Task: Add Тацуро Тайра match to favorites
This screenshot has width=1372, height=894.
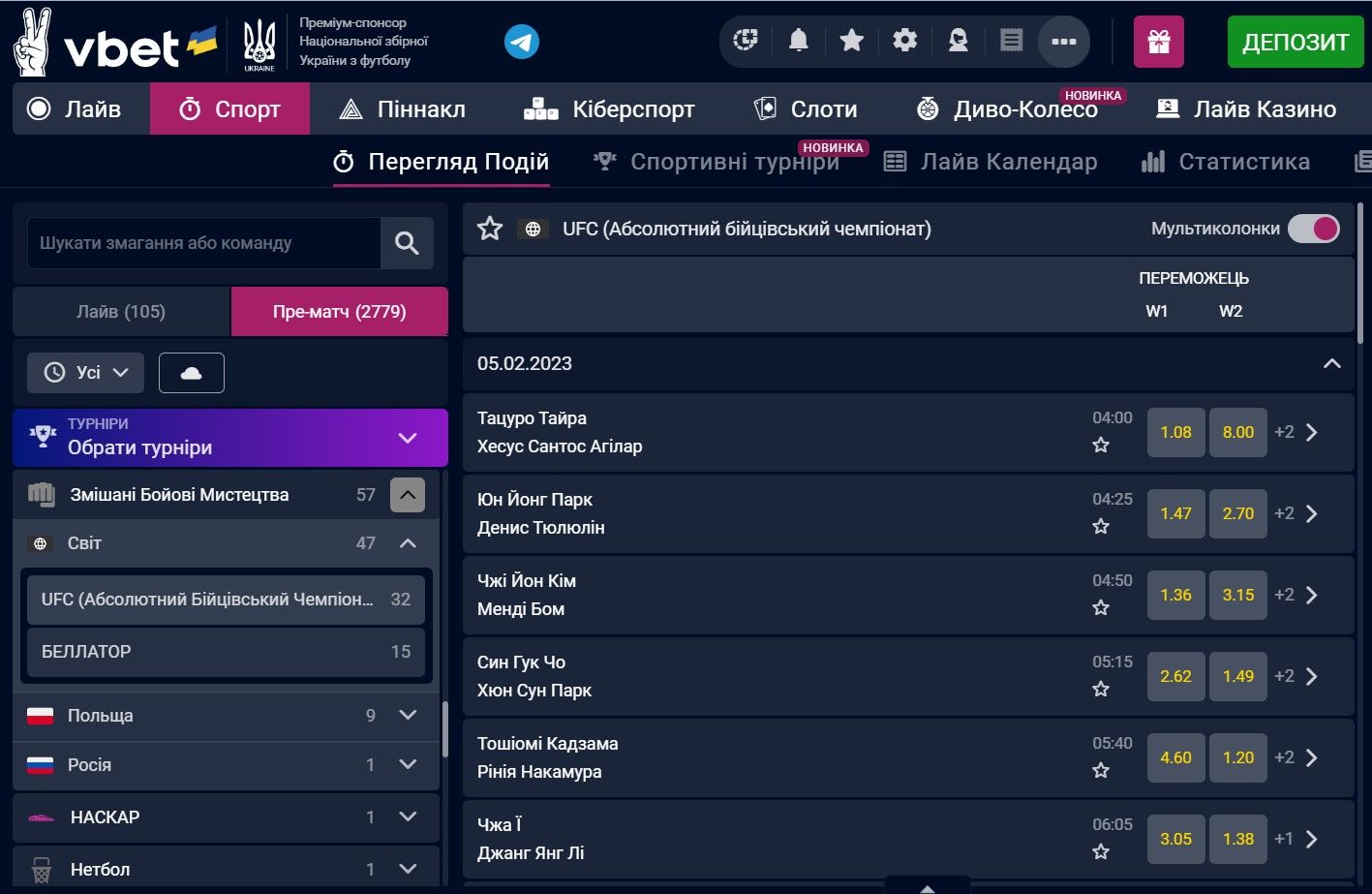Action: (x=1101, y=446)
